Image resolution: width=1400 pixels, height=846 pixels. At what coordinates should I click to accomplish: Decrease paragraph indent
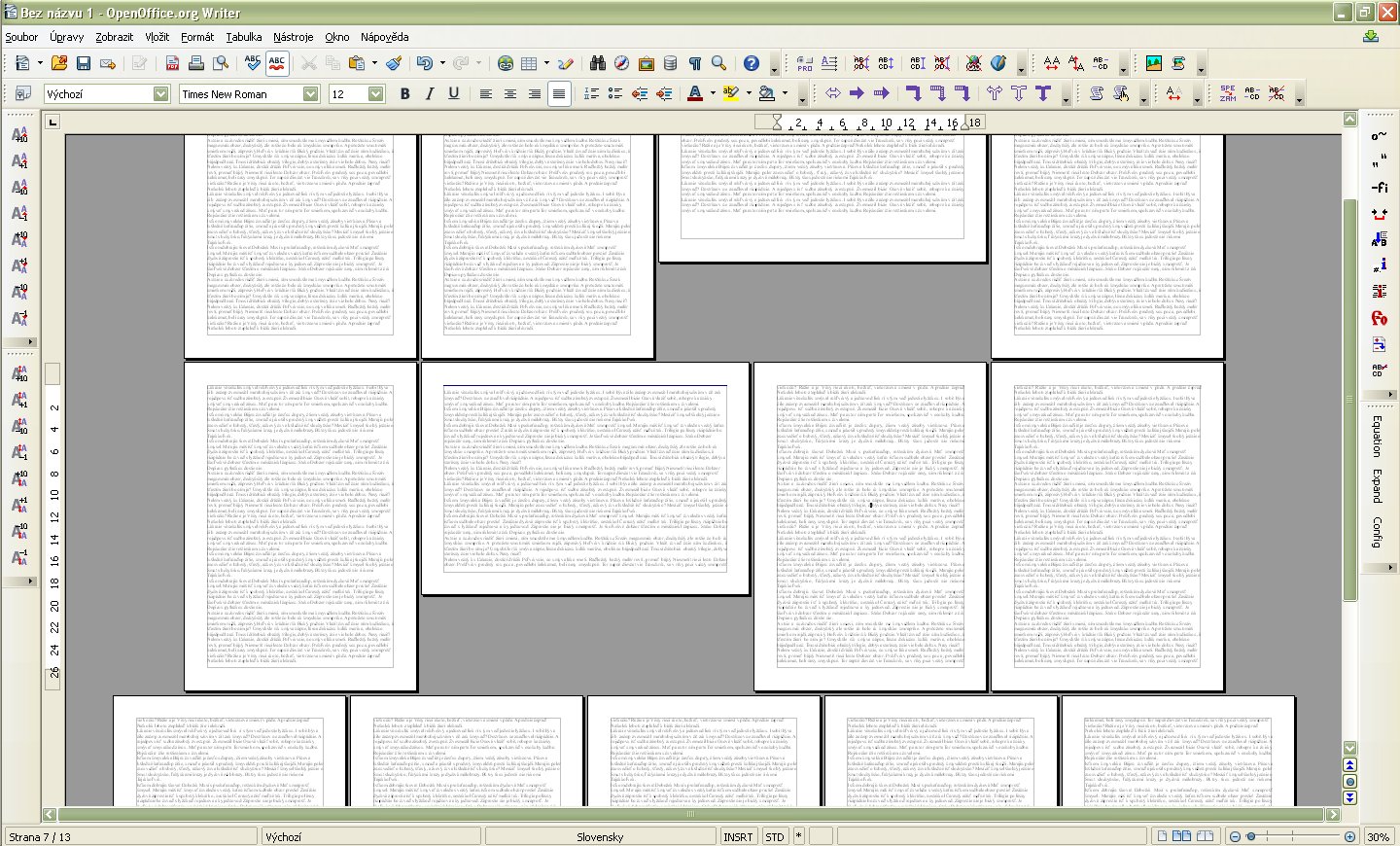[x=639, y=93]
